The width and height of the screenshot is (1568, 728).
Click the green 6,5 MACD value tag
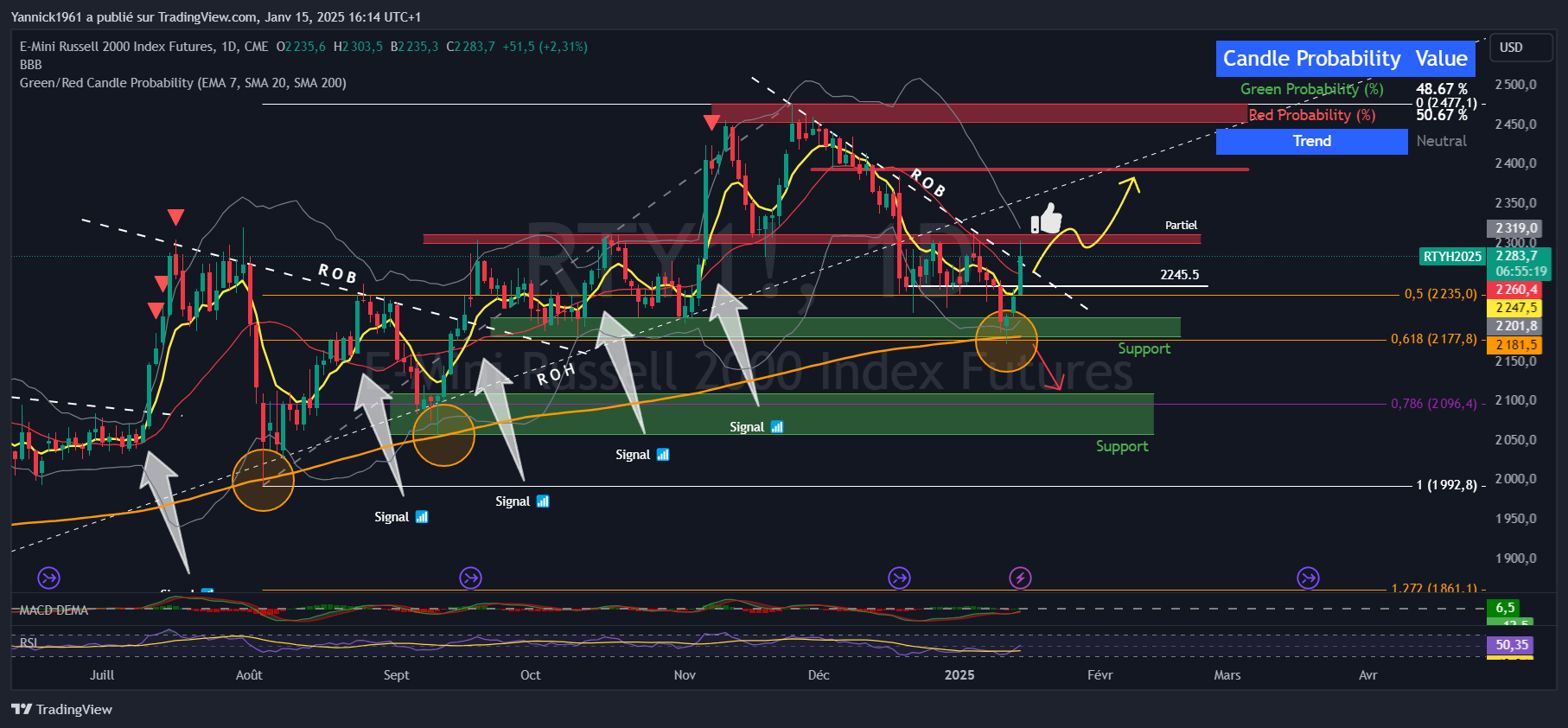click(1505, 608)
